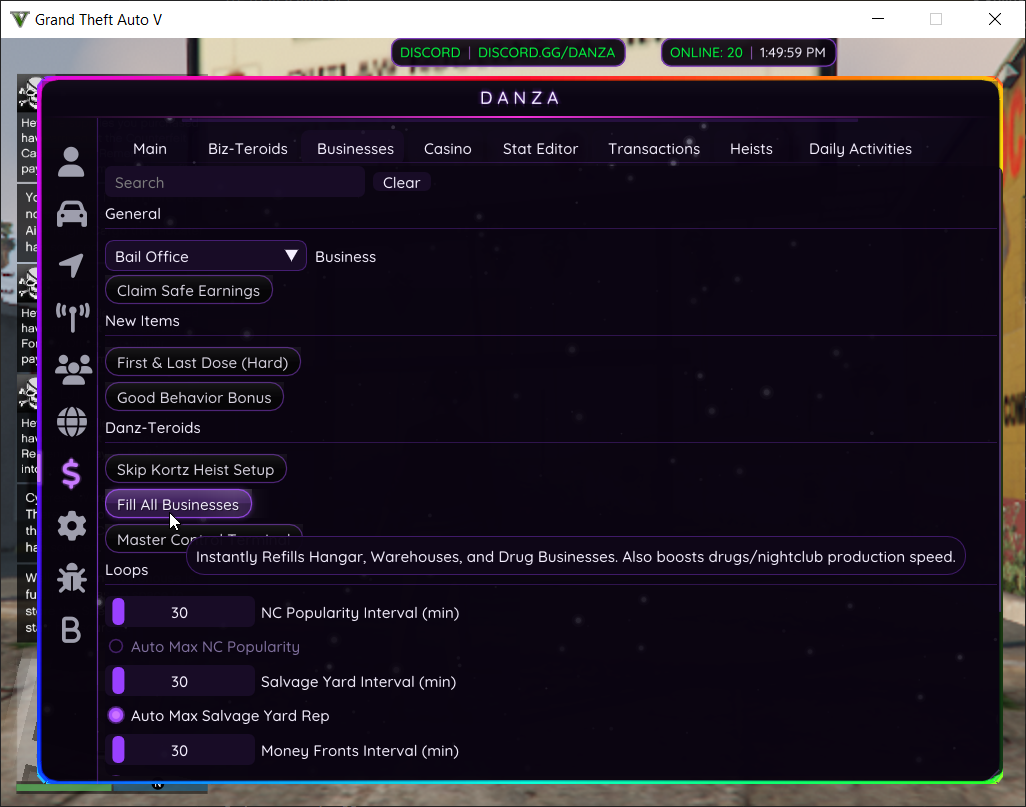Click Claim Safe Earnings button
The width and height of the screenshot is (1026, 807).
[188, 291]
